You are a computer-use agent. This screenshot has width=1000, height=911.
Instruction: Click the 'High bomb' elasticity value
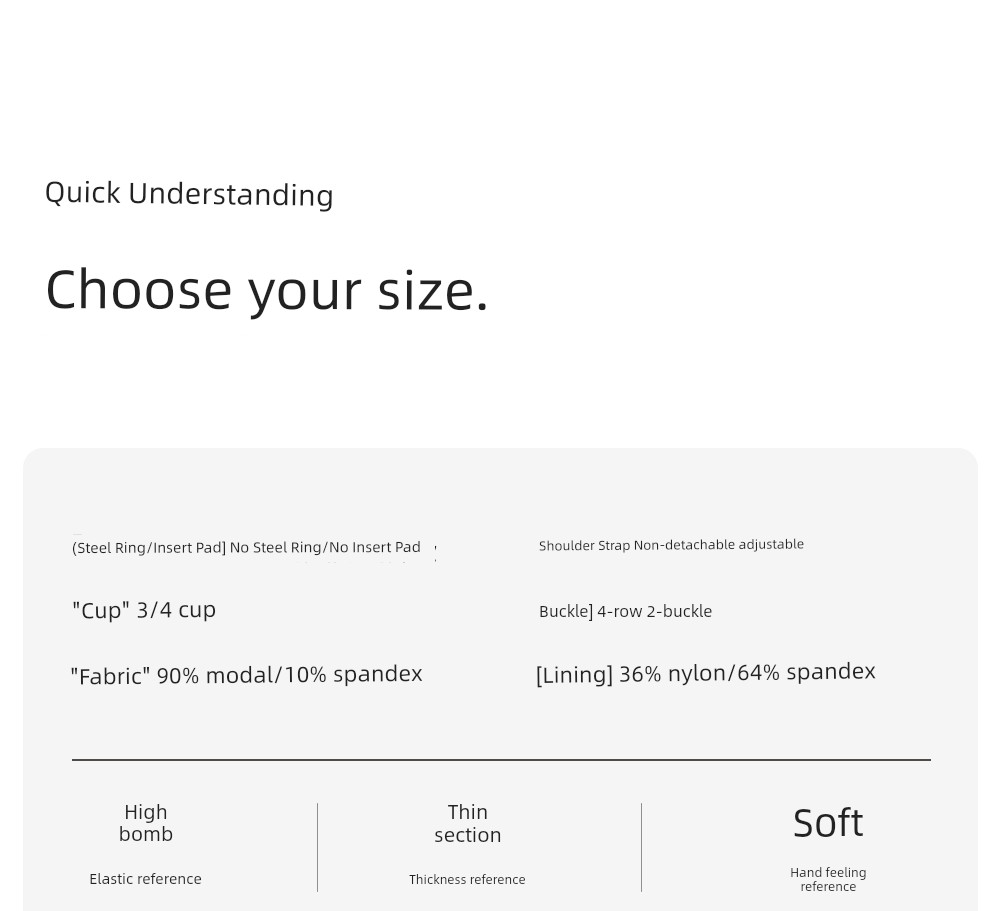(x=145, y=823)
